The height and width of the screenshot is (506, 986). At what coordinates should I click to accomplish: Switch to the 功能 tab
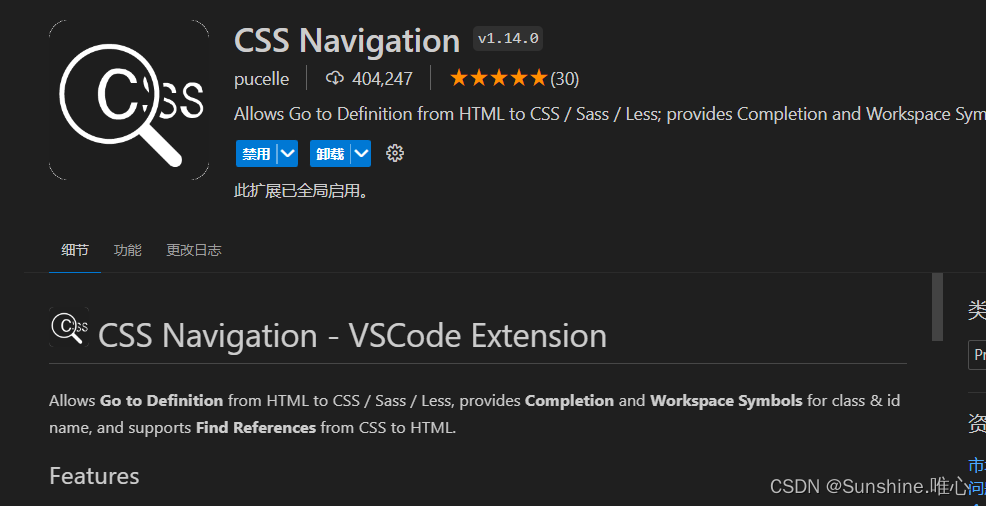128,250
